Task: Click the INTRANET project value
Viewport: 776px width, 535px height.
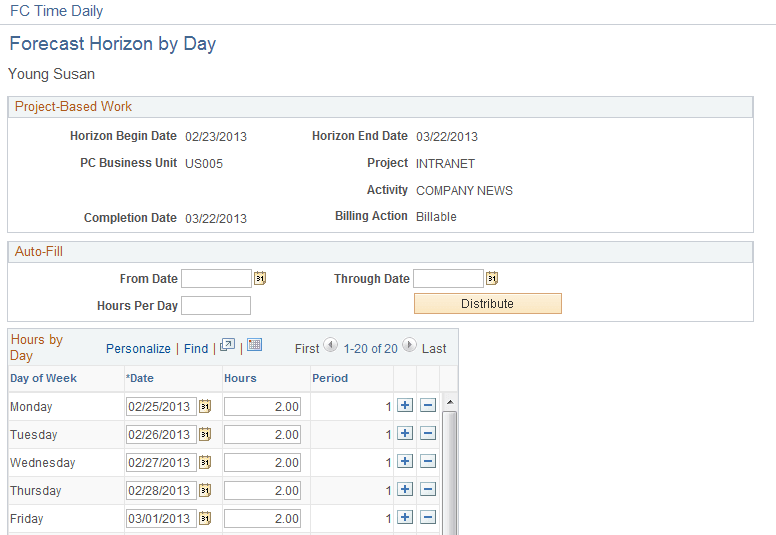Action: pyautogui.click(x=445, y=163)
